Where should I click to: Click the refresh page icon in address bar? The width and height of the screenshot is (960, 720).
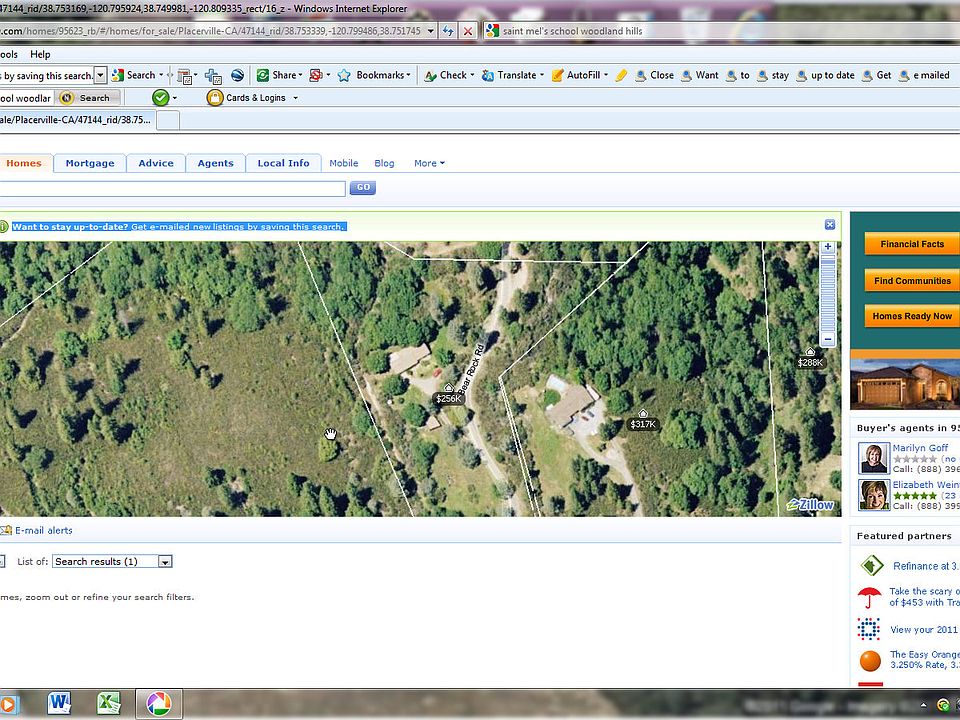coord(448,31)
